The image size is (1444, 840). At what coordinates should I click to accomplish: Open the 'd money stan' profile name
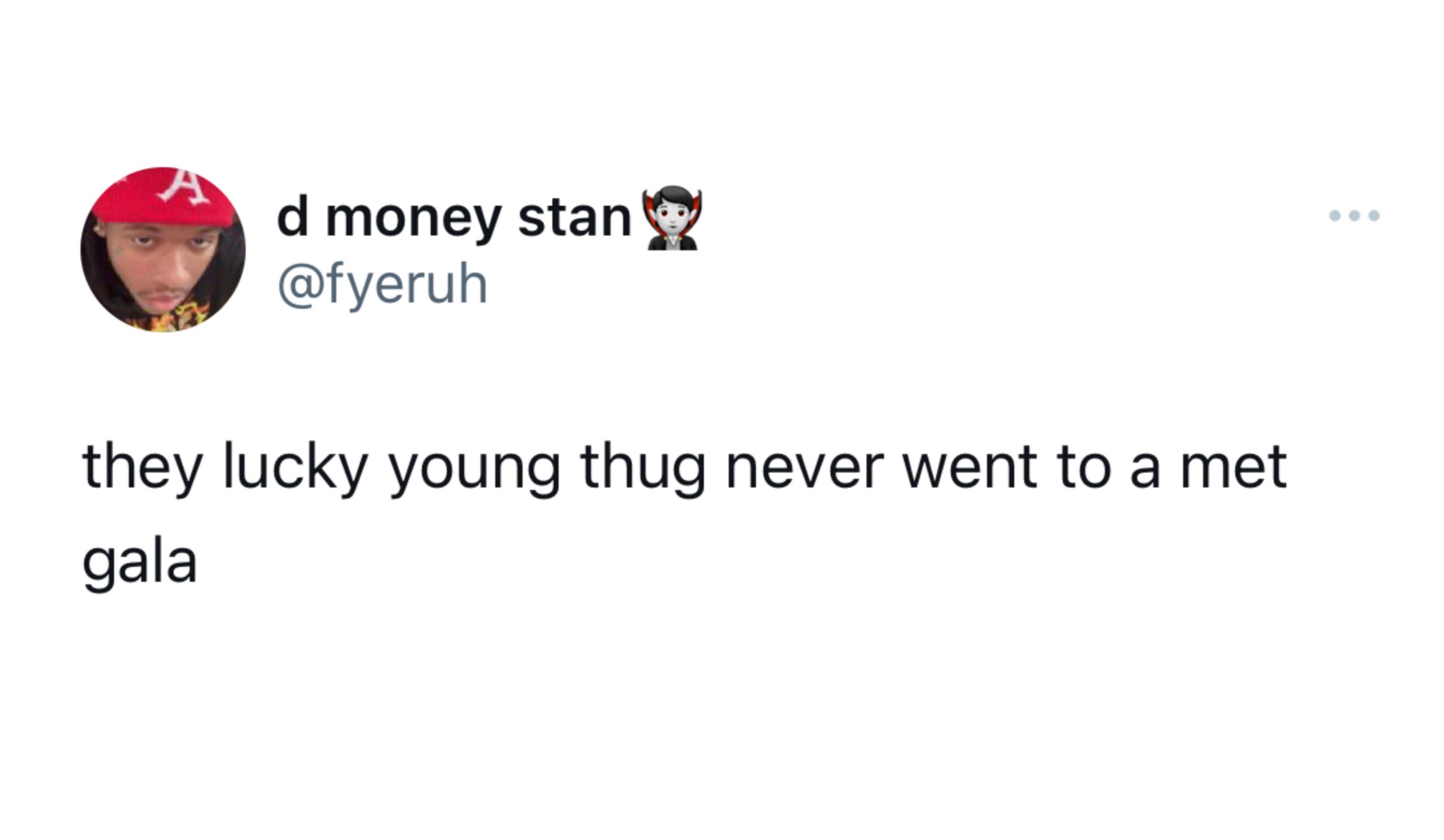[x=454, y=219]
